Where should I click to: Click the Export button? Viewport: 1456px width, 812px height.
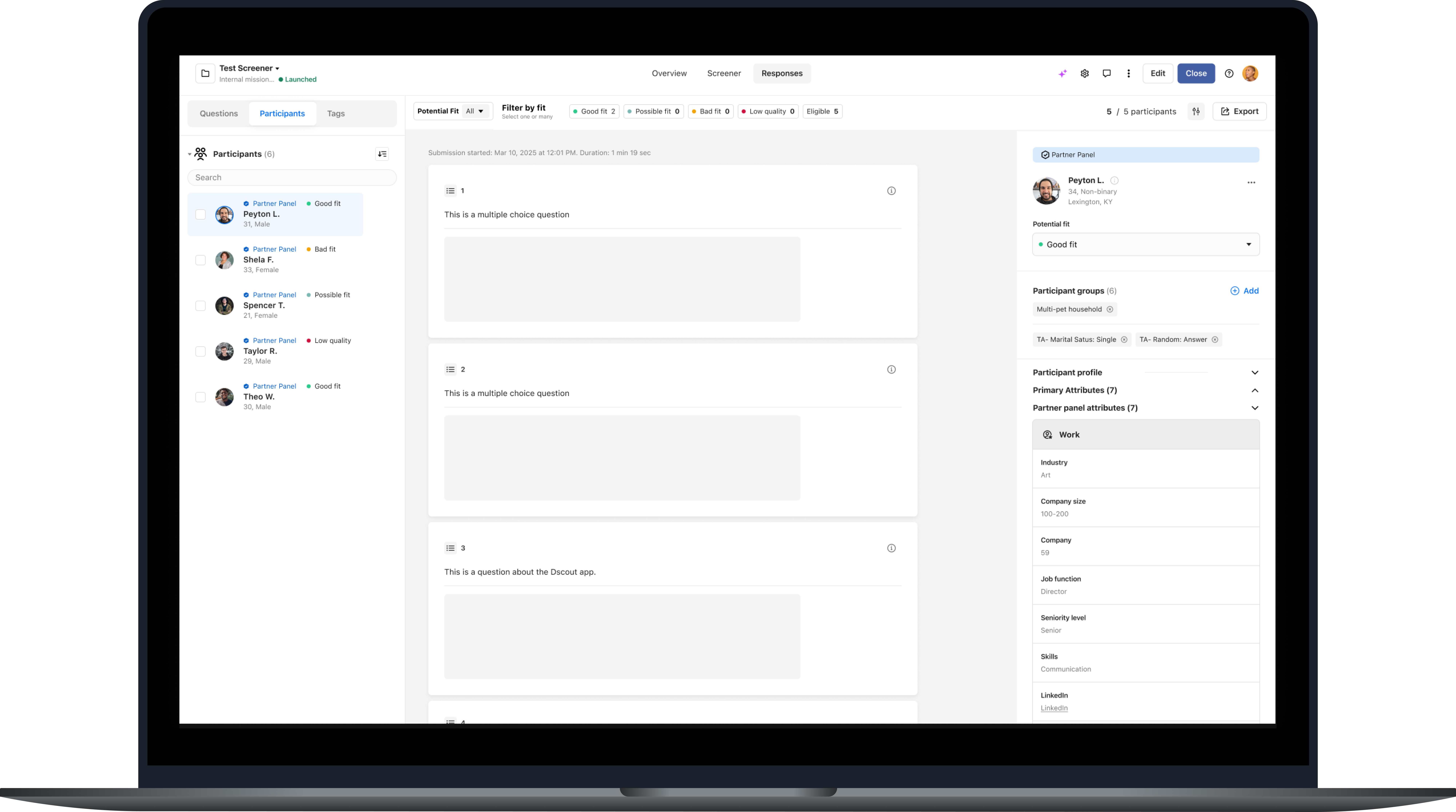(1239, 111)
